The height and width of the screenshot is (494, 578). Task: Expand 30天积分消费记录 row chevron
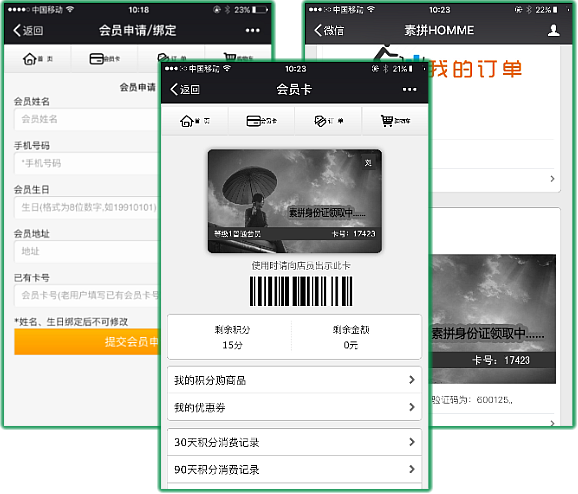pyautogui.click(x=412, y=442)
